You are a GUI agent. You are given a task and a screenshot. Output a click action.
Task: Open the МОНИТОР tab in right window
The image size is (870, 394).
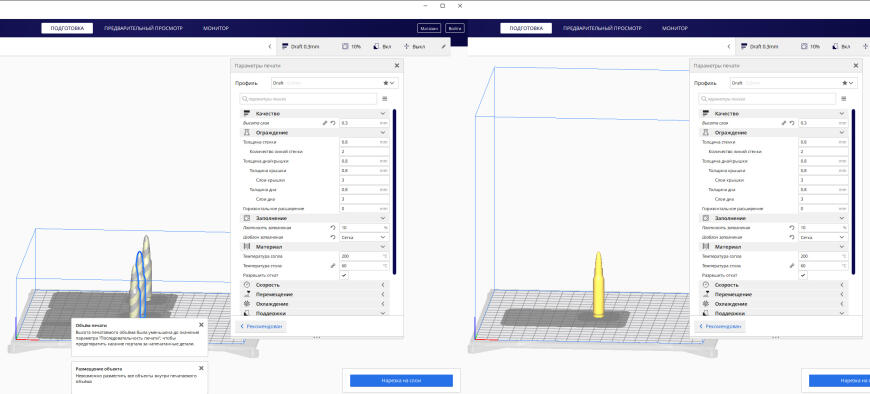[675, 28]
